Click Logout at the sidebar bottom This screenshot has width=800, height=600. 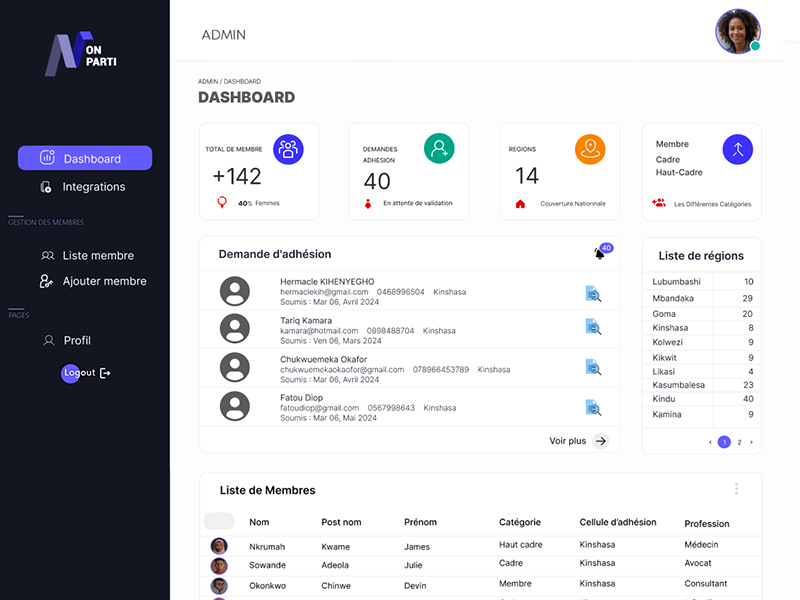[79, 372]
